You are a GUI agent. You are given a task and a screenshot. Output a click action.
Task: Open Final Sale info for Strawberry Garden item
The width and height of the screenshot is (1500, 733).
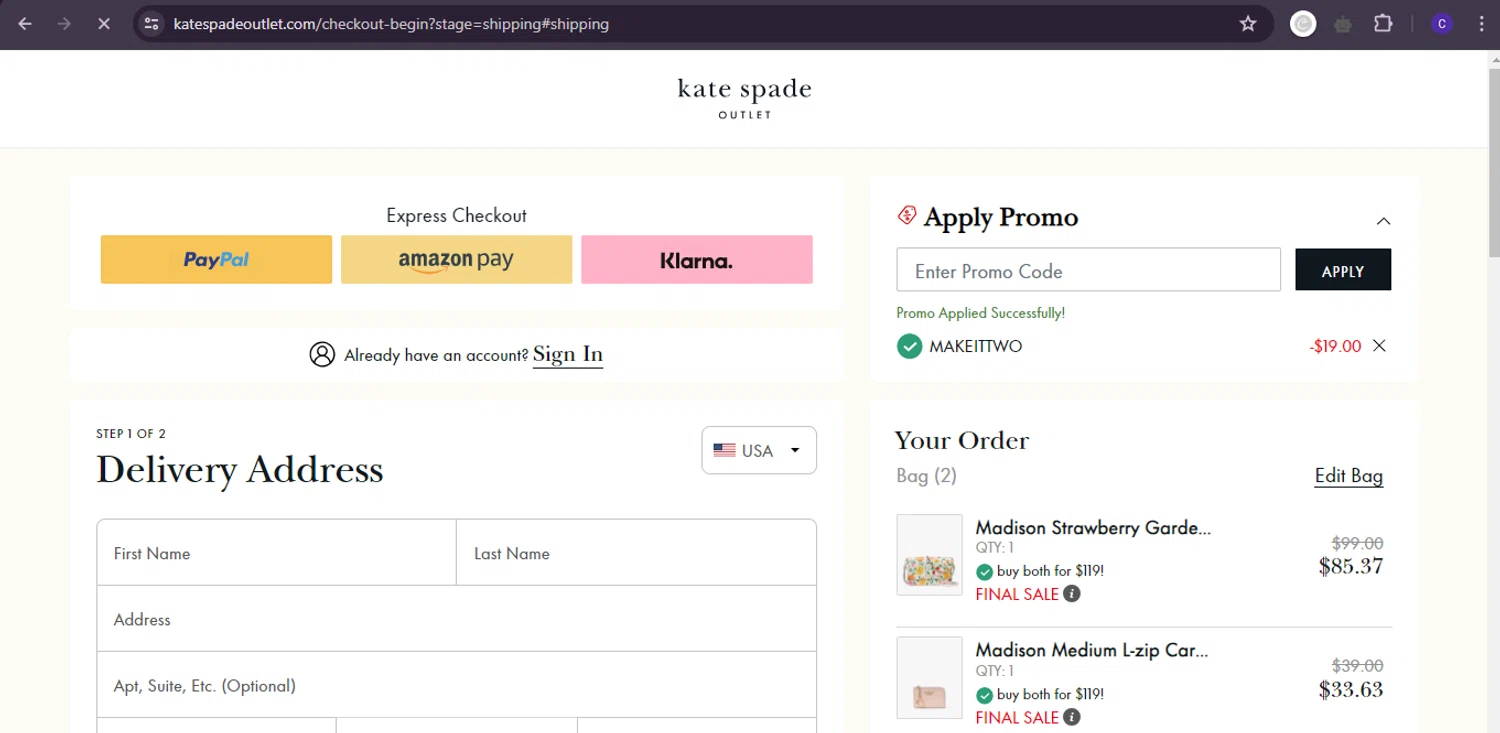pos(1072,594)
